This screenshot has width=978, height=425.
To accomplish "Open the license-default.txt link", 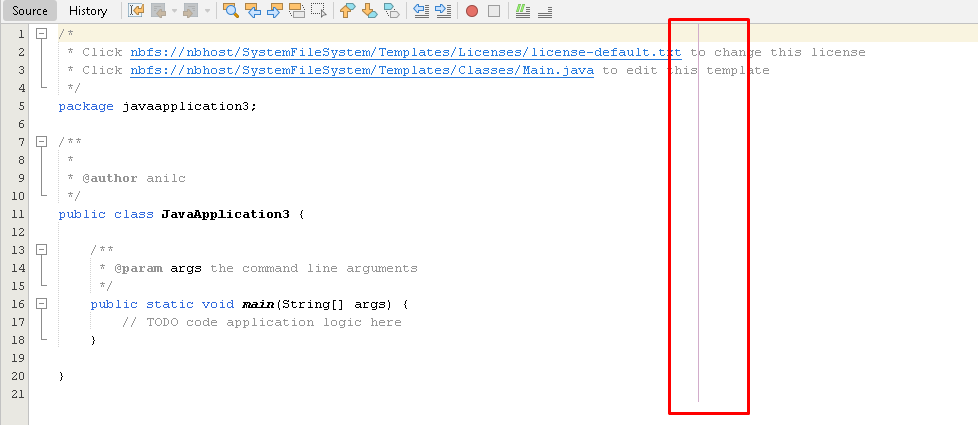I will pos(406,52).
